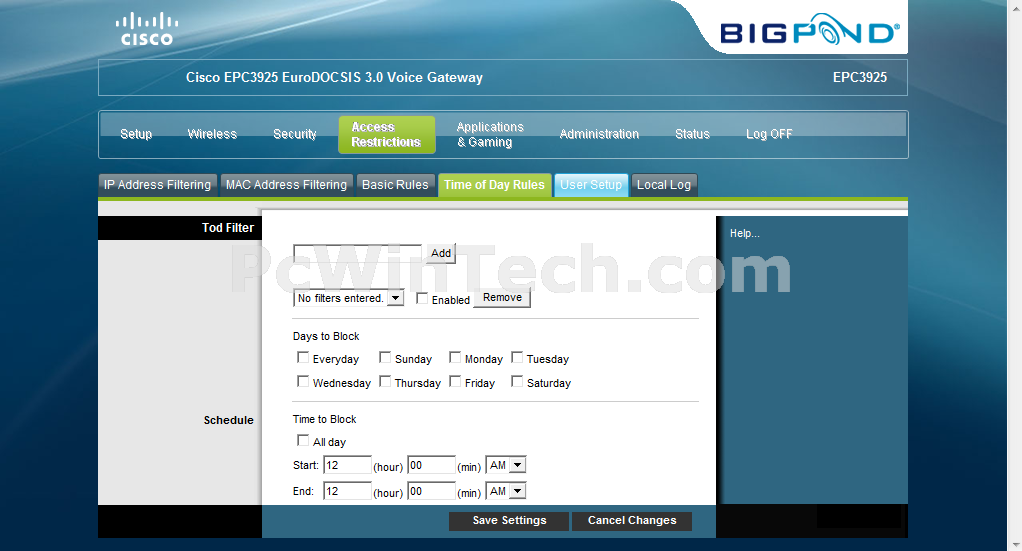
Task: Check the Saturday checkbox
Action: tap(517, 381)
